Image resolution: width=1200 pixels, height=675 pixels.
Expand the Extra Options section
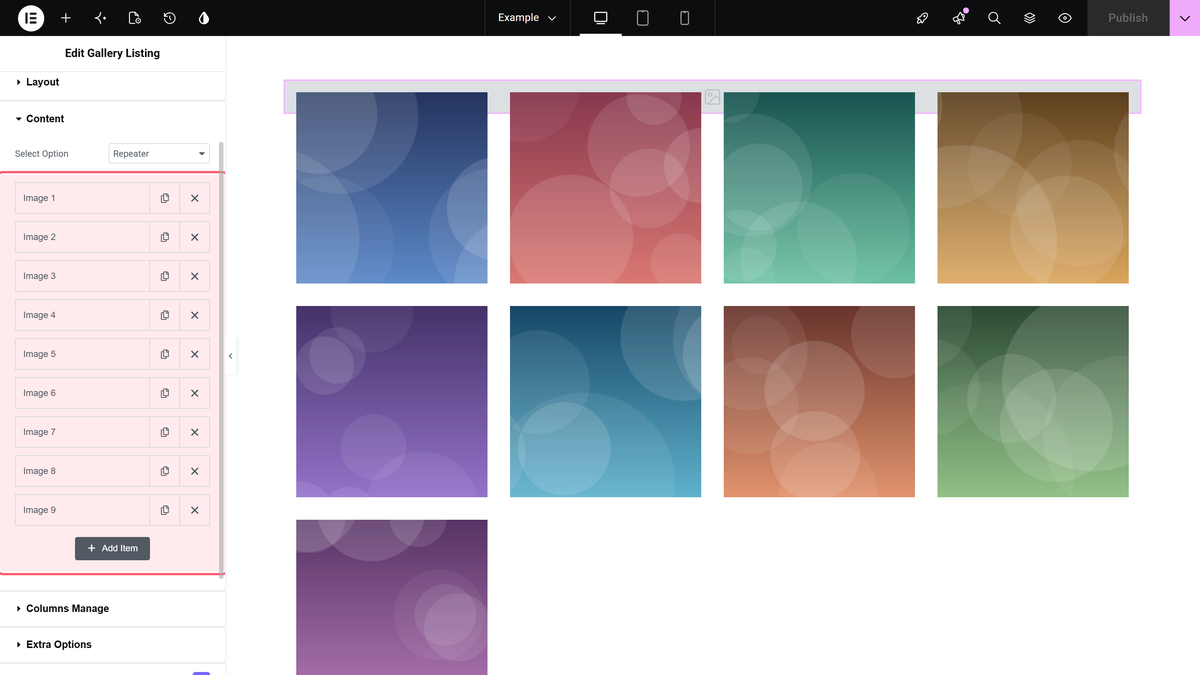[x=112, y=644]
